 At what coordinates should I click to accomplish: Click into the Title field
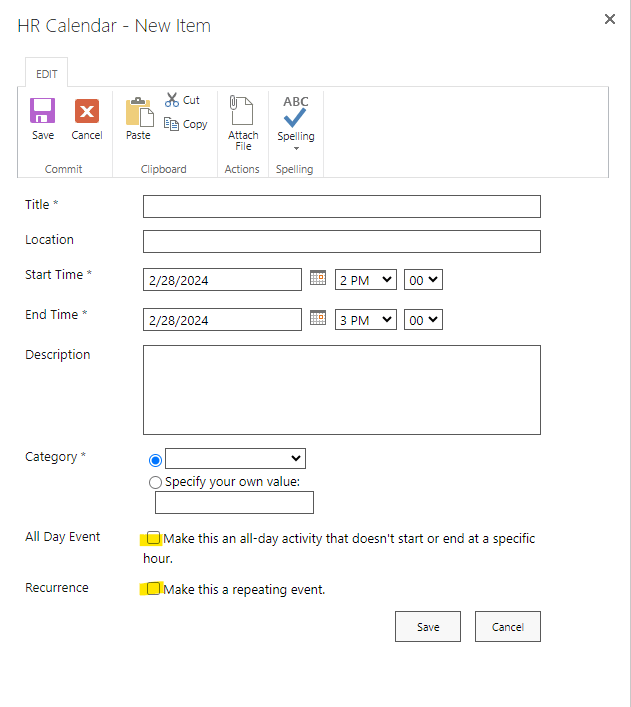[341, 207]
